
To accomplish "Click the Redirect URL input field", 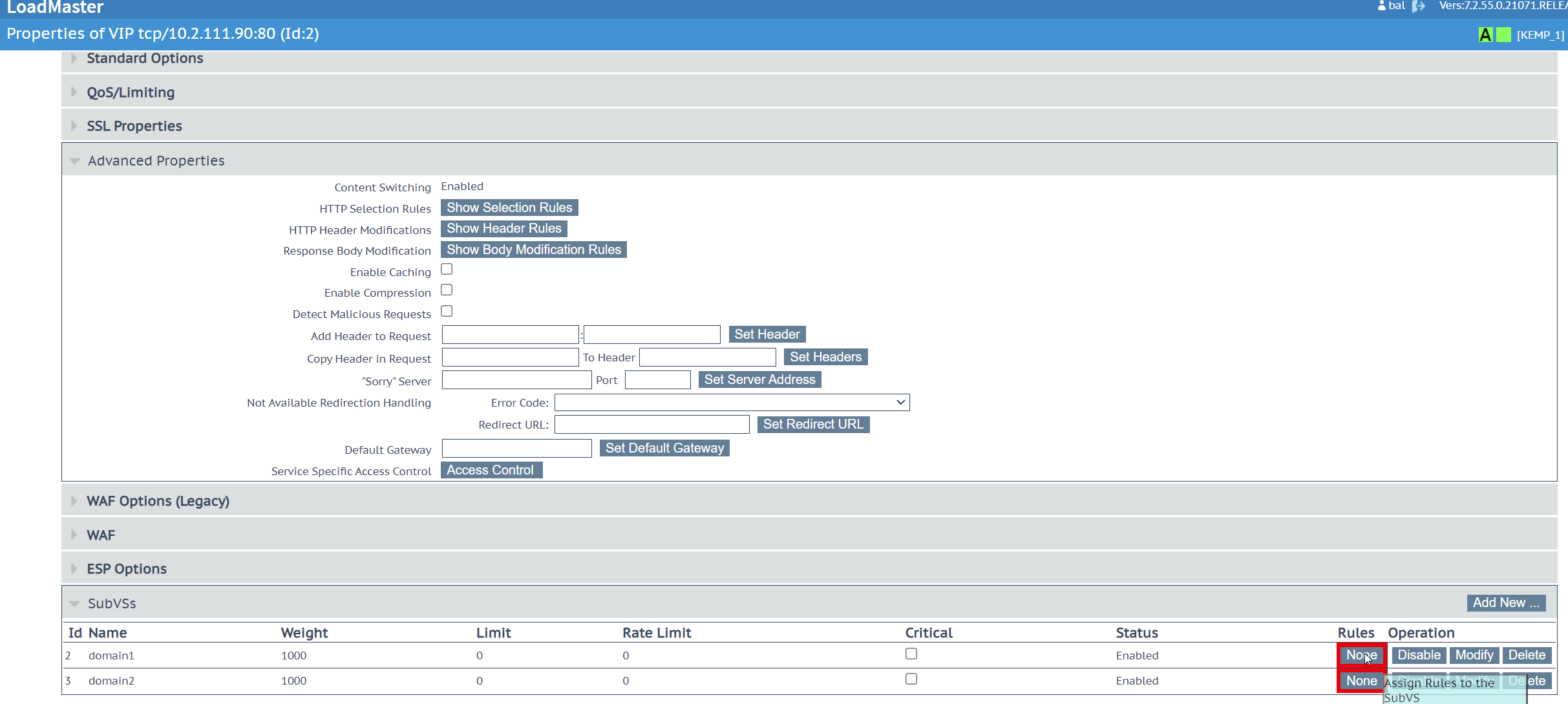I will pos(652,425).
